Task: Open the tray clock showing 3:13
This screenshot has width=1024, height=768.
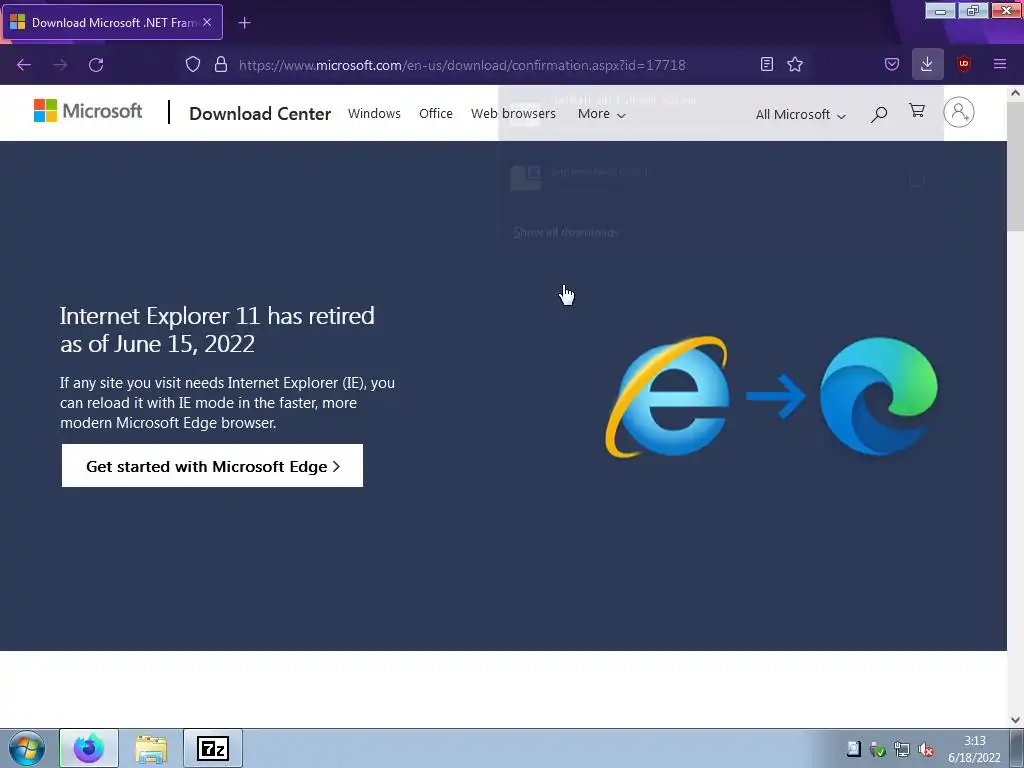Action: click(x=974, y=749)
